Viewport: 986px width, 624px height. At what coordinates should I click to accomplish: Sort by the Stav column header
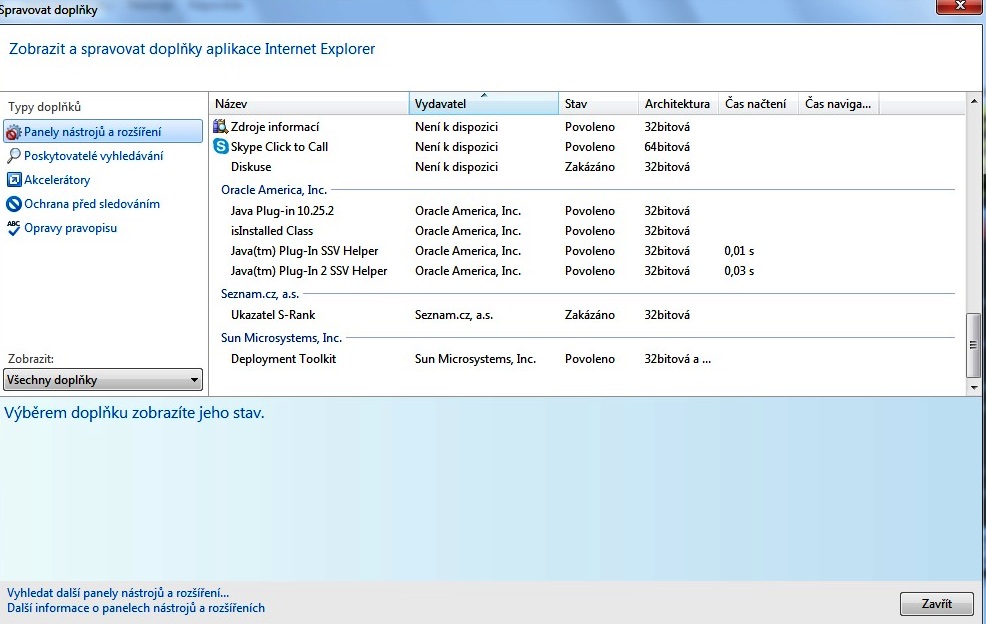pyautogui.click(x=597, y=104)
